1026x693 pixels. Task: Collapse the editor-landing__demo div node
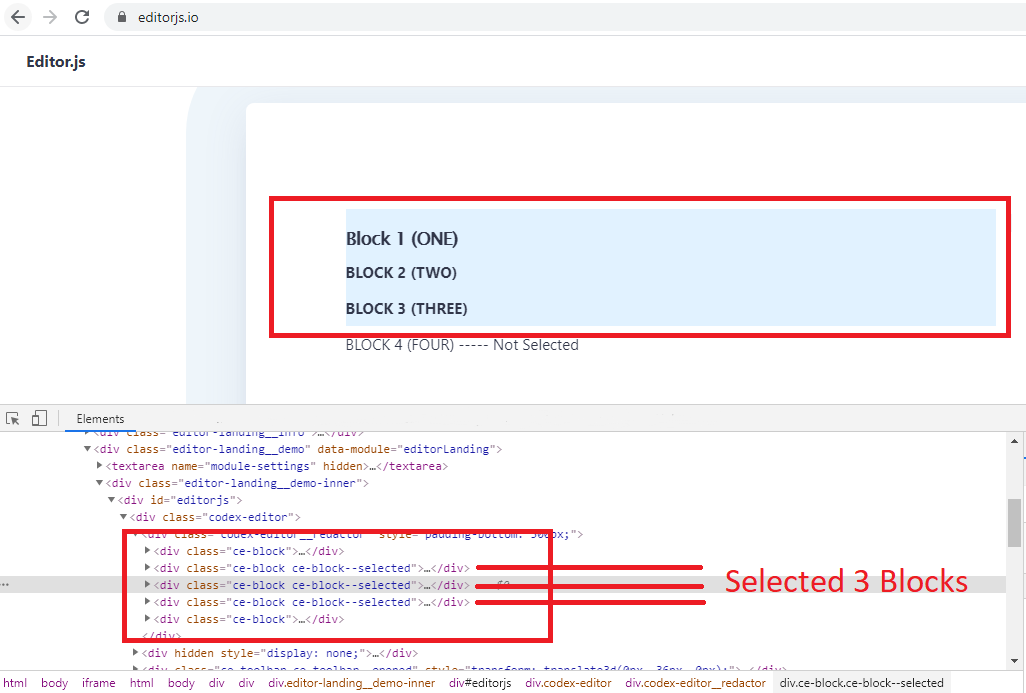tap(87, 449)
